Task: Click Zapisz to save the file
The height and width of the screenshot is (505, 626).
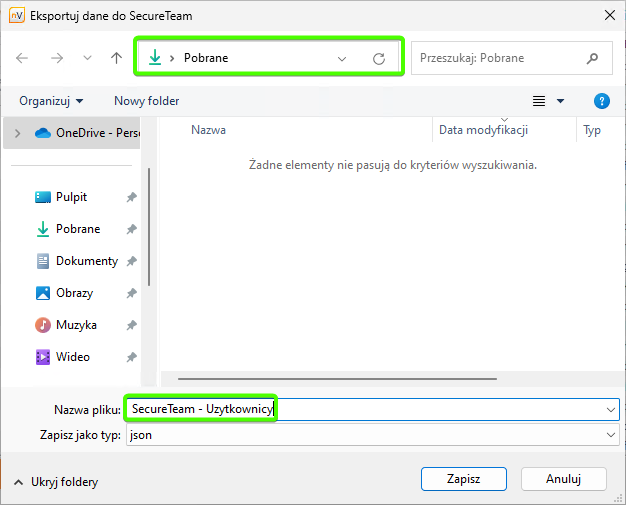Action: [464, 479]
